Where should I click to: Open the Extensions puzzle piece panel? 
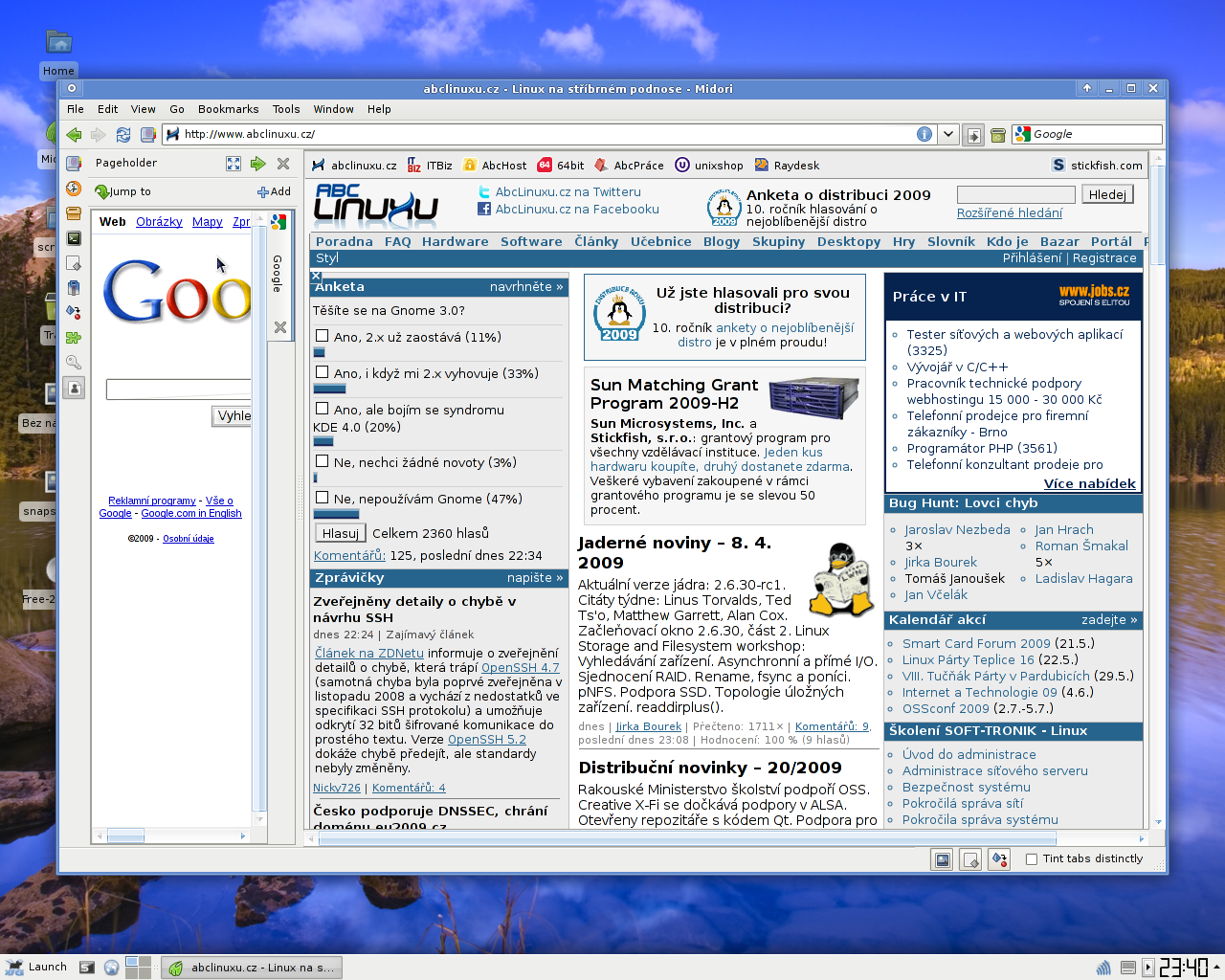click(74, 338)
